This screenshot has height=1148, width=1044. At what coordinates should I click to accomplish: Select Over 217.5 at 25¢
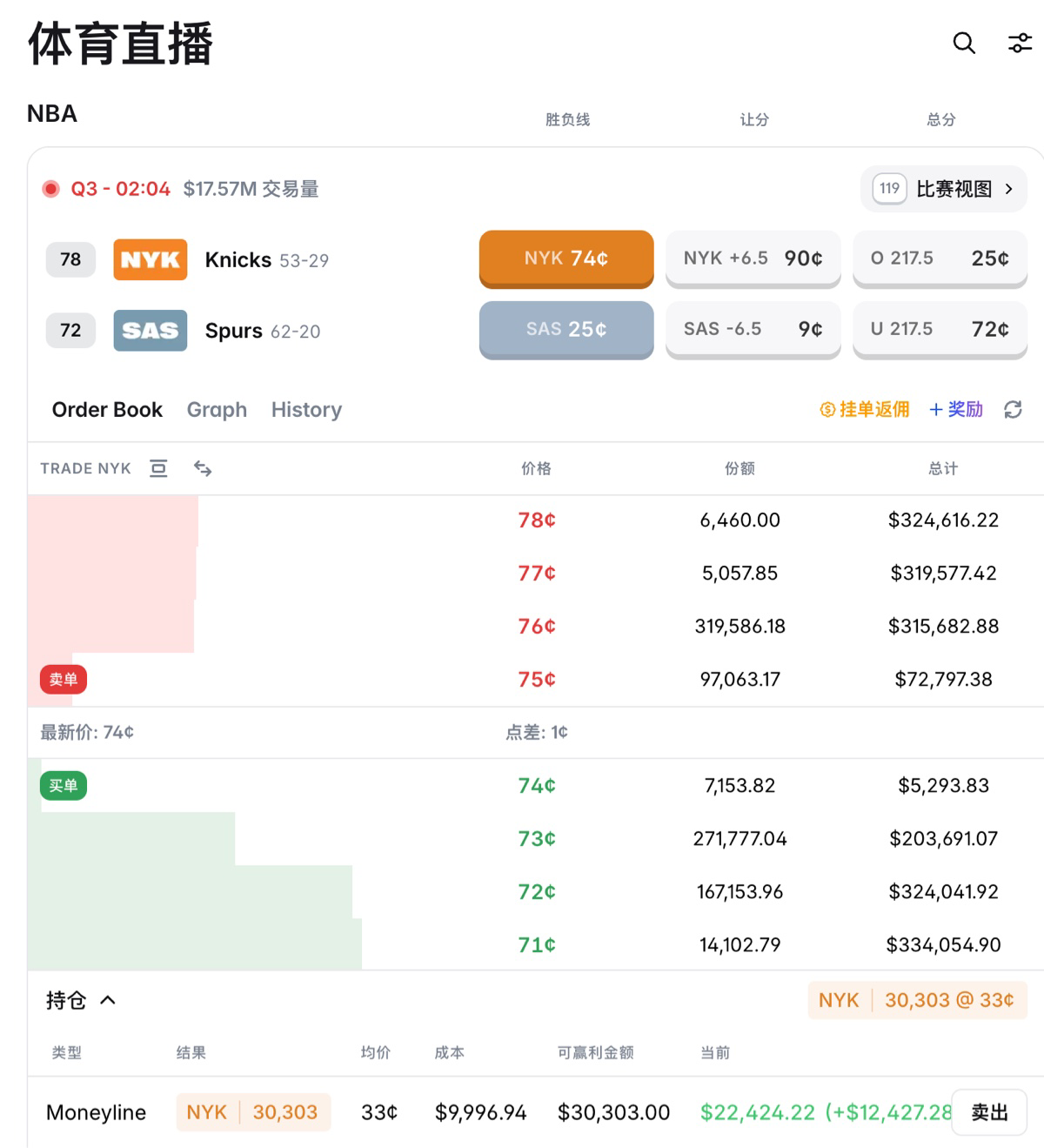click(940, 258)
